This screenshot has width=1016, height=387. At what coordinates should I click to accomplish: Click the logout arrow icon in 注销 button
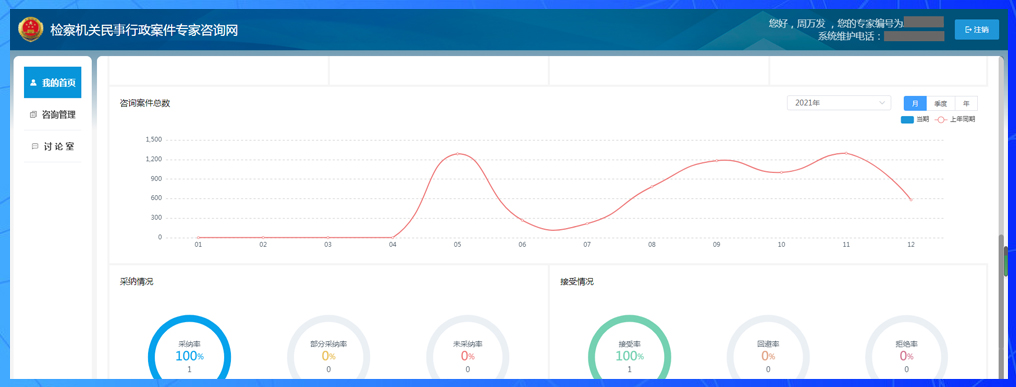point(969,30)
